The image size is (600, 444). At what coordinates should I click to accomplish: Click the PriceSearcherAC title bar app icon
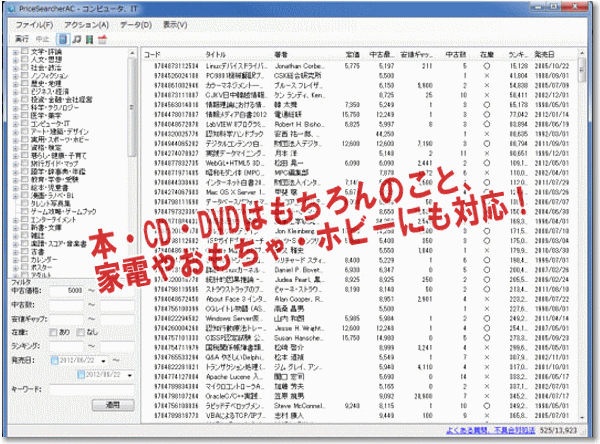tap(12, 9)
